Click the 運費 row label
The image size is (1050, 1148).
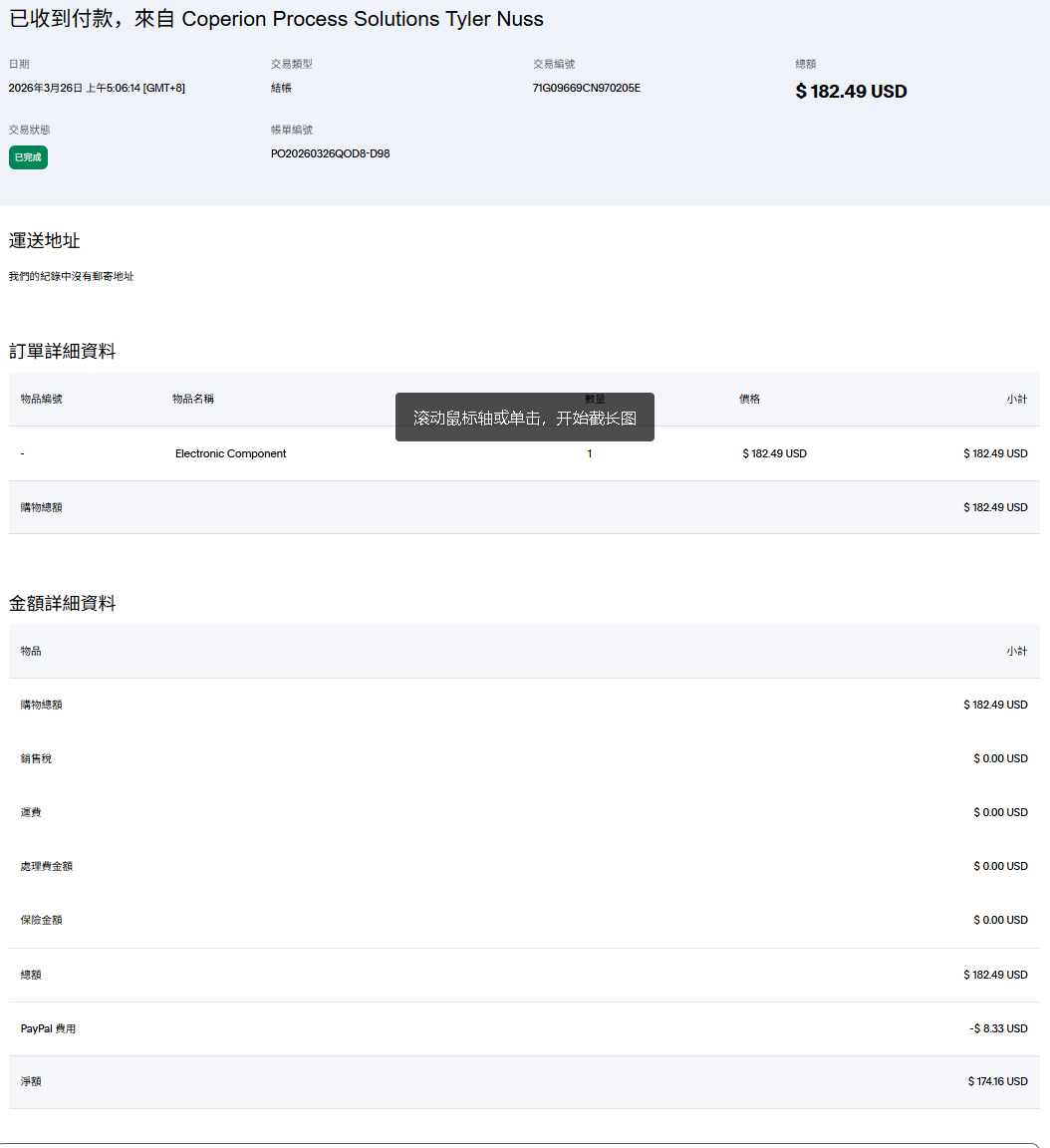[x=31, y=812]
